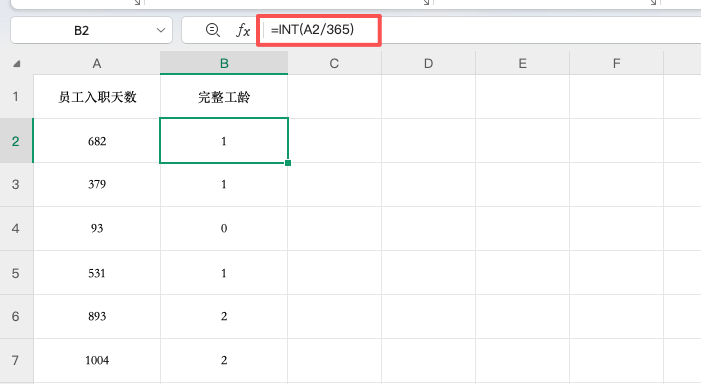Expand the name box dropdown arrow

pyautogui.click(x=161, y=30)
